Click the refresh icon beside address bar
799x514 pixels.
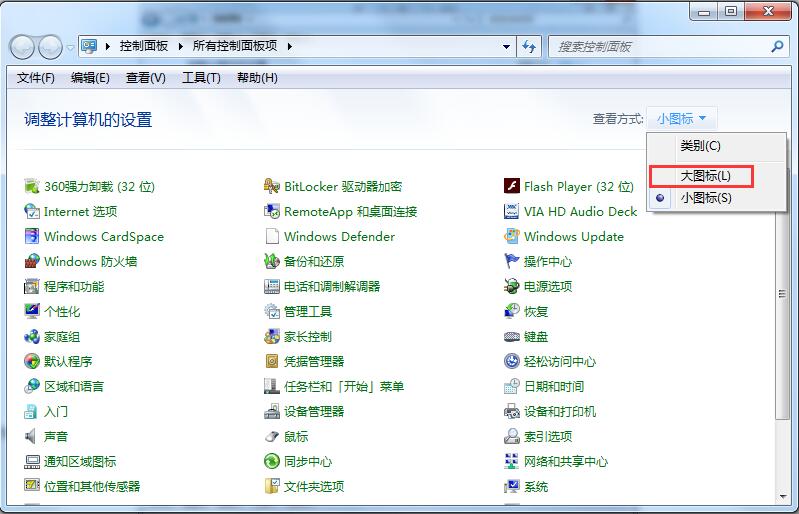pyautogui.click(x=530, y=47)
